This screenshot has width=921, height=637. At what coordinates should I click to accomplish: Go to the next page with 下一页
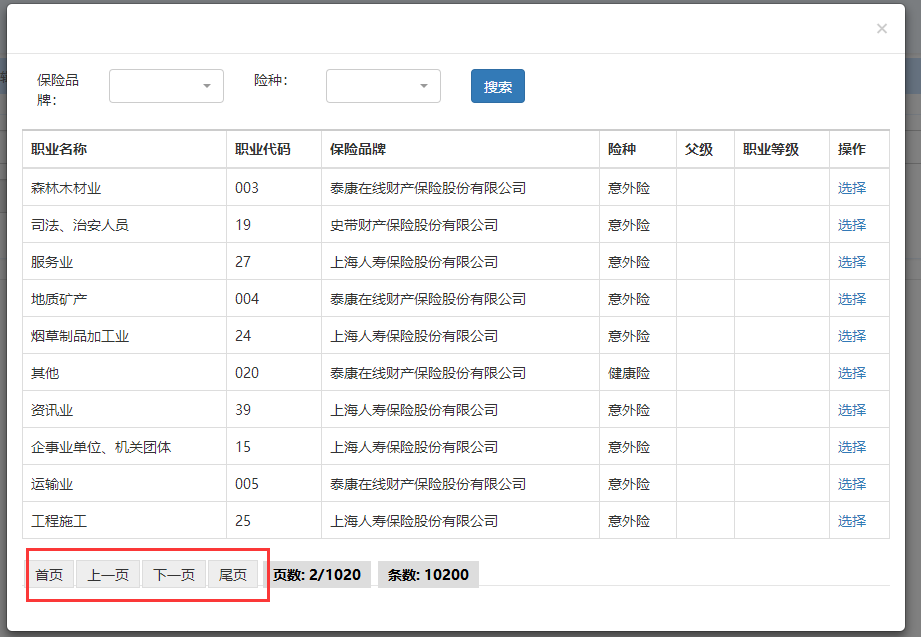click(x=174, y=575)
